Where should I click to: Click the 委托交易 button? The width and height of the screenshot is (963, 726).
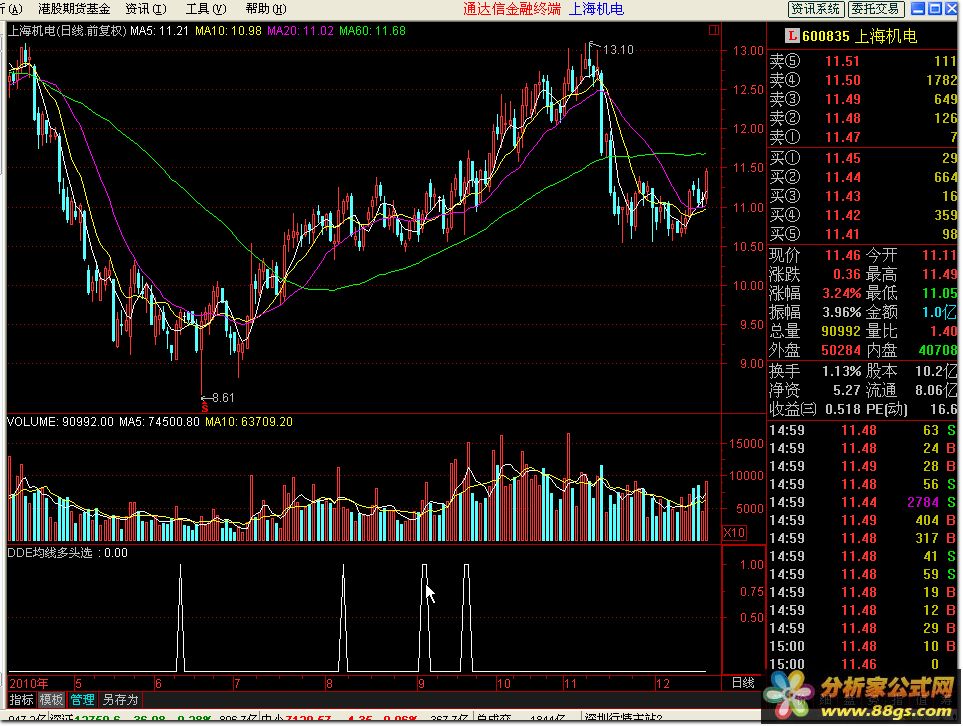pyautogui.click(x=876, y=9)
